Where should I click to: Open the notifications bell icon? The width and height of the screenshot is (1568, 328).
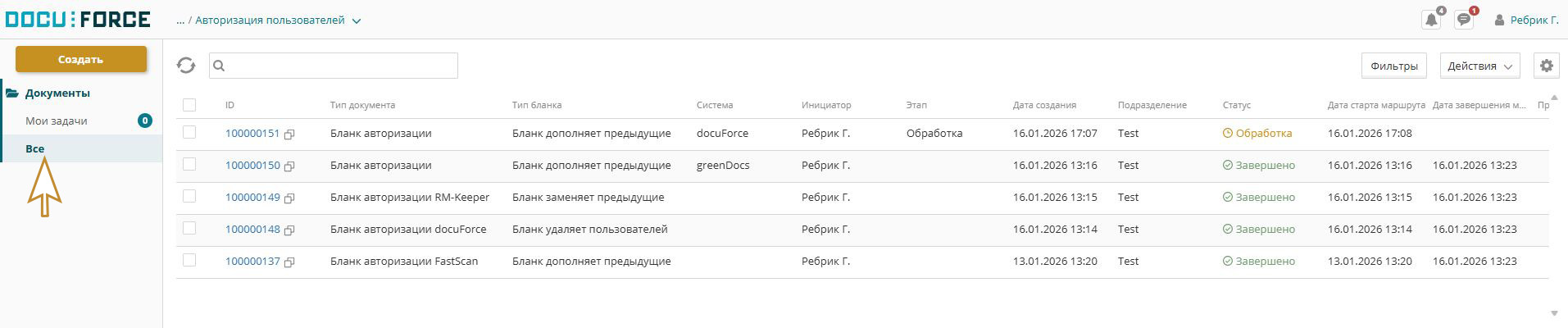click(x=1431, y=20)
